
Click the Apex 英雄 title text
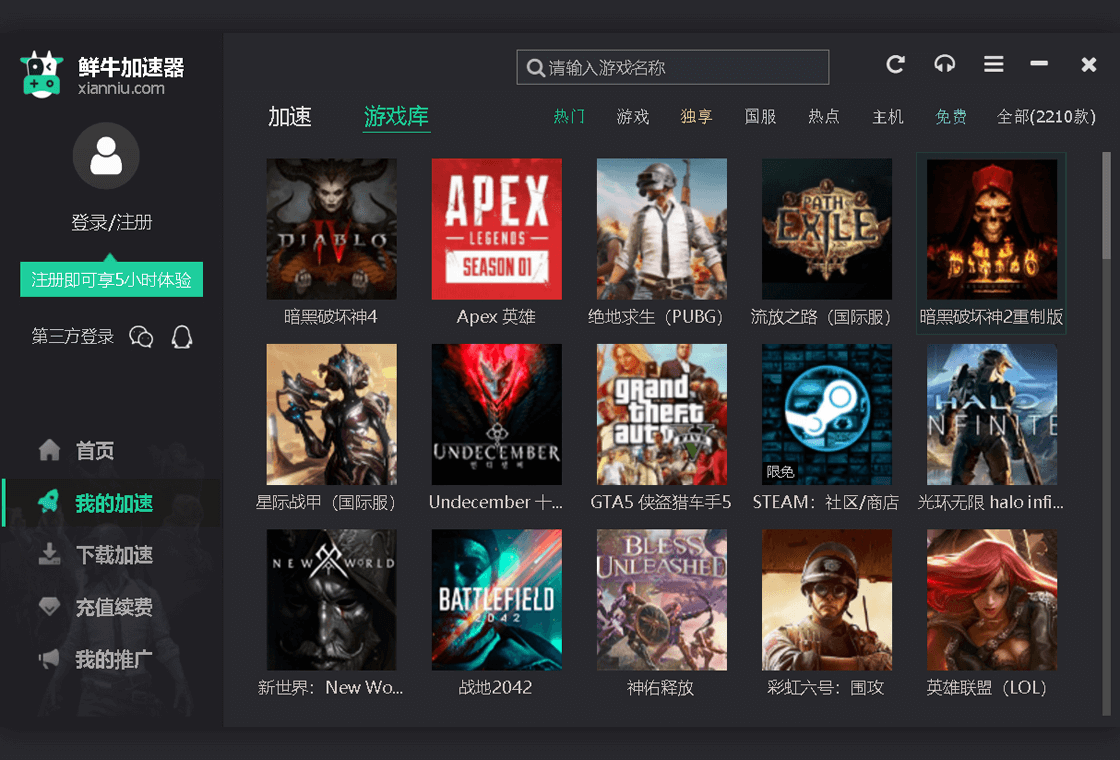496,316
